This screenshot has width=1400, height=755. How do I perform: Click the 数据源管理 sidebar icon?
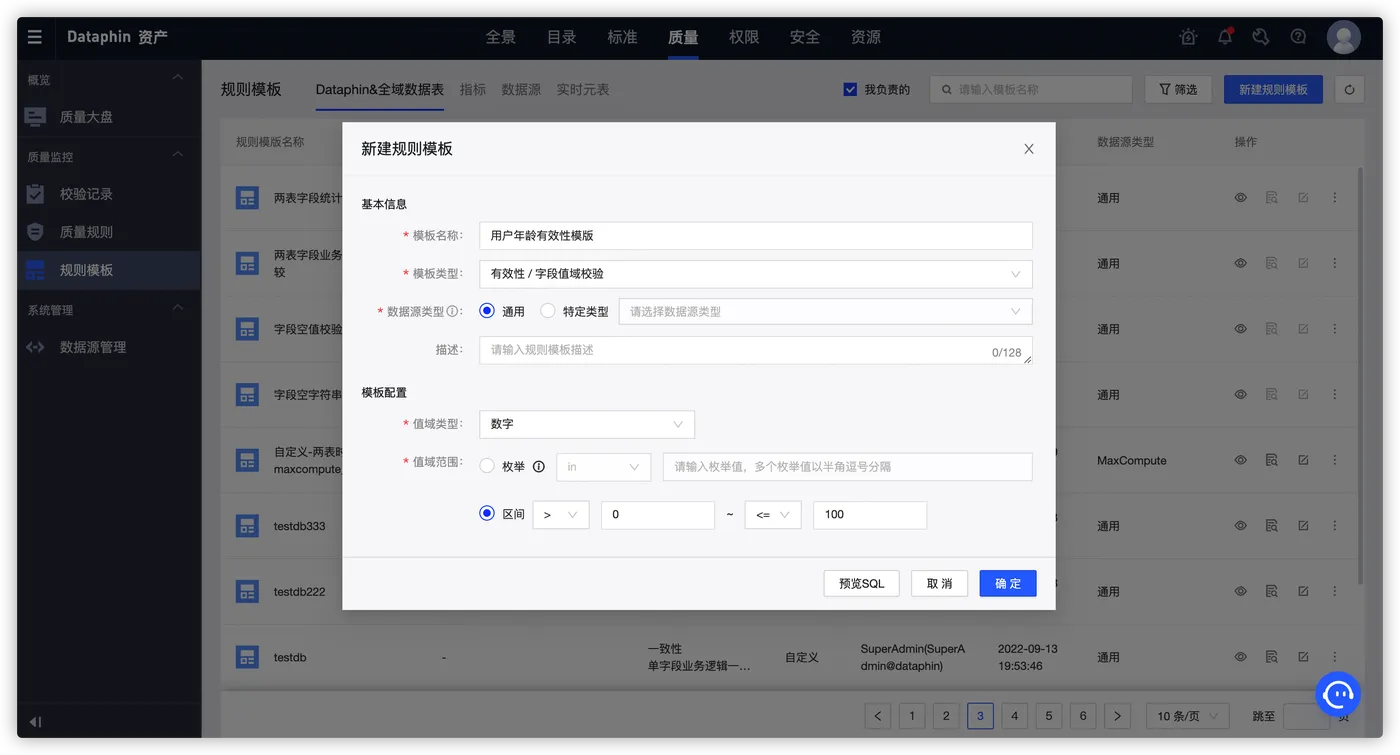(x=36, y=347)
